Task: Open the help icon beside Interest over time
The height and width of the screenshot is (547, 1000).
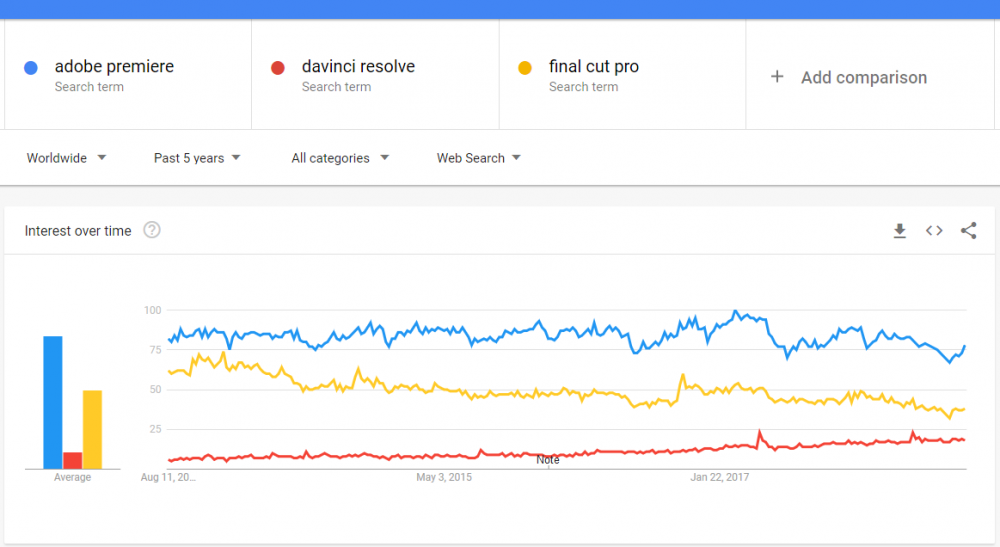Action: pyautogui.click(x=152, y=231)
